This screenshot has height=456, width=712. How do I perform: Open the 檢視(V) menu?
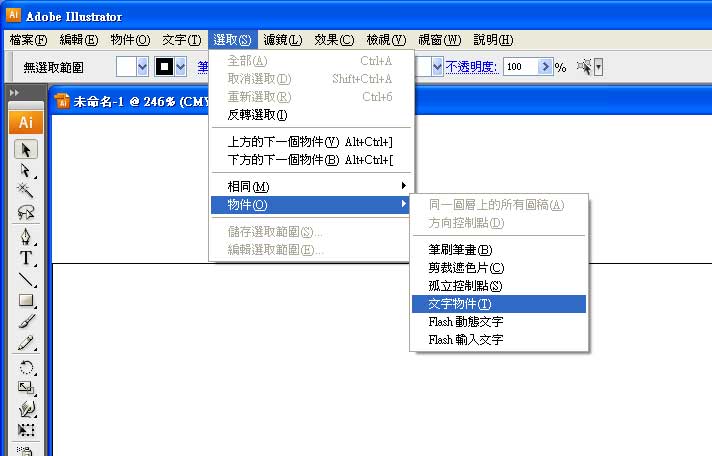386,40
